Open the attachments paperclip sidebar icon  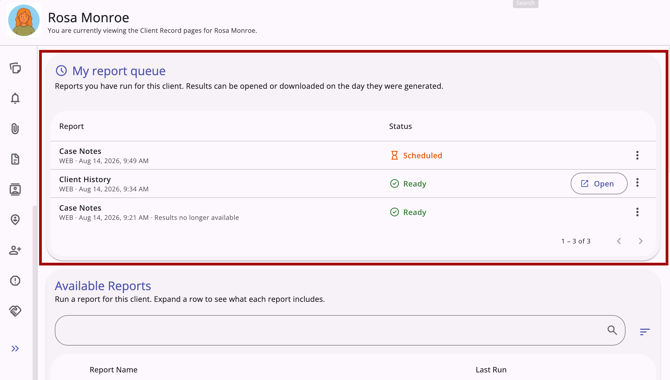coord(15,129)
